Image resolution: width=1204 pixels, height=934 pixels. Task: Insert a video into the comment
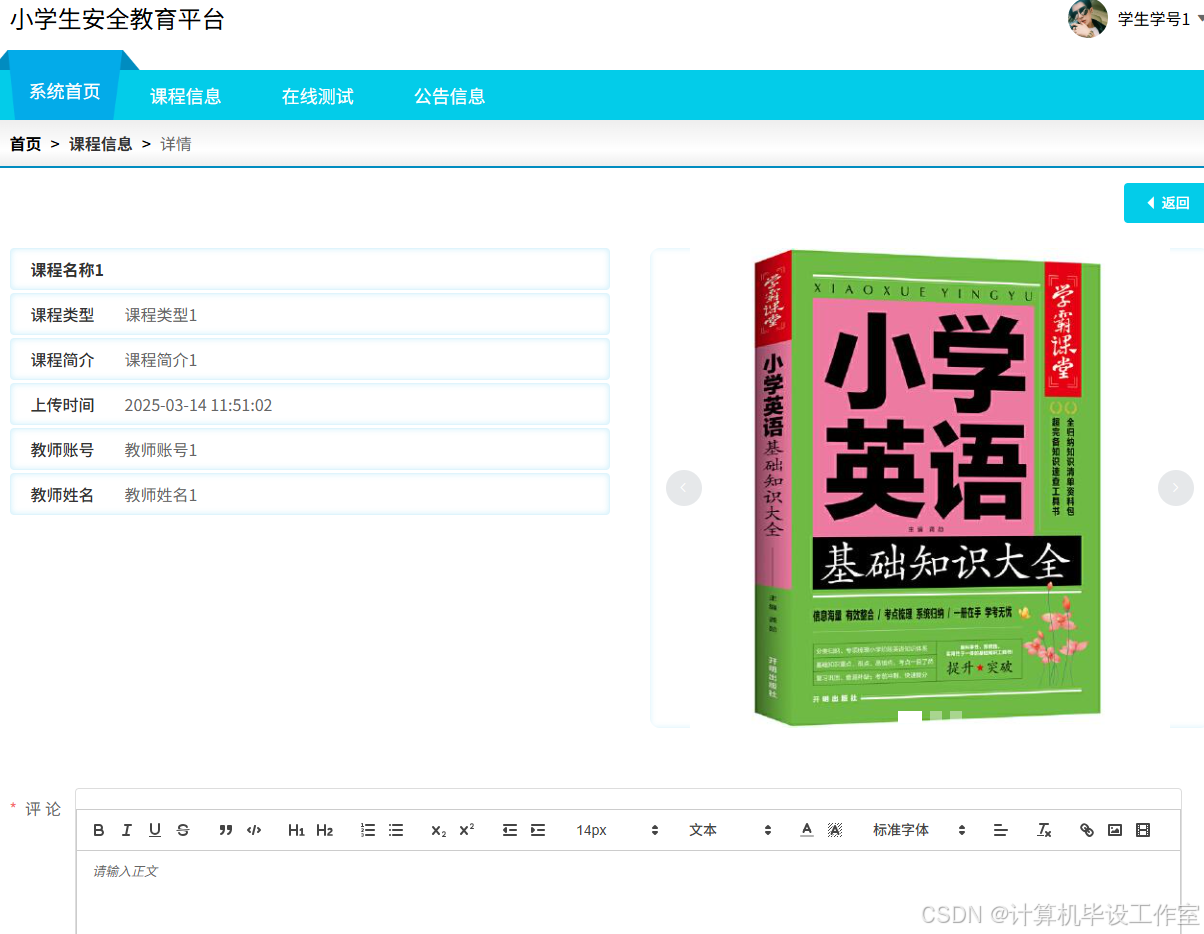point(1143,830)
